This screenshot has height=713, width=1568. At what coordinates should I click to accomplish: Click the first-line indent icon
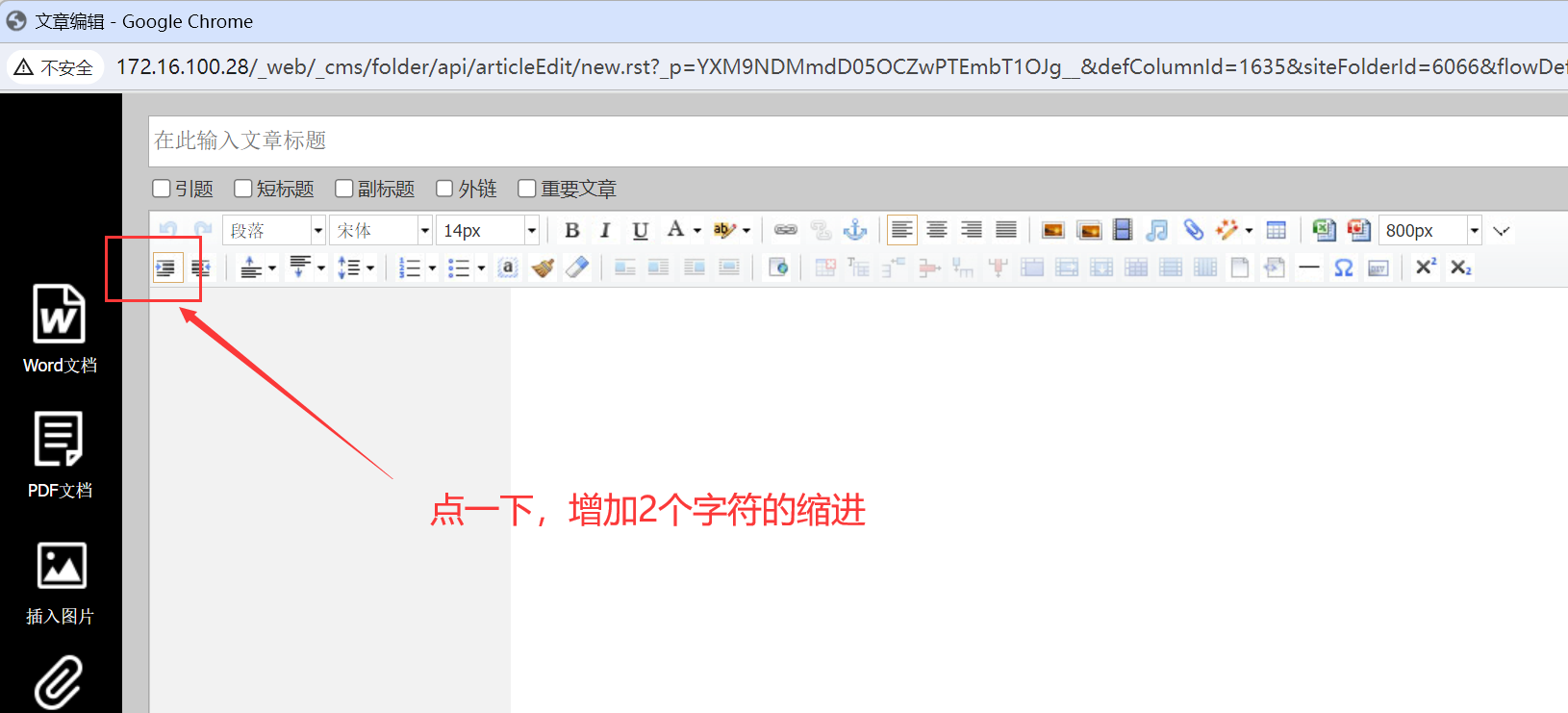tap(167, 267)
